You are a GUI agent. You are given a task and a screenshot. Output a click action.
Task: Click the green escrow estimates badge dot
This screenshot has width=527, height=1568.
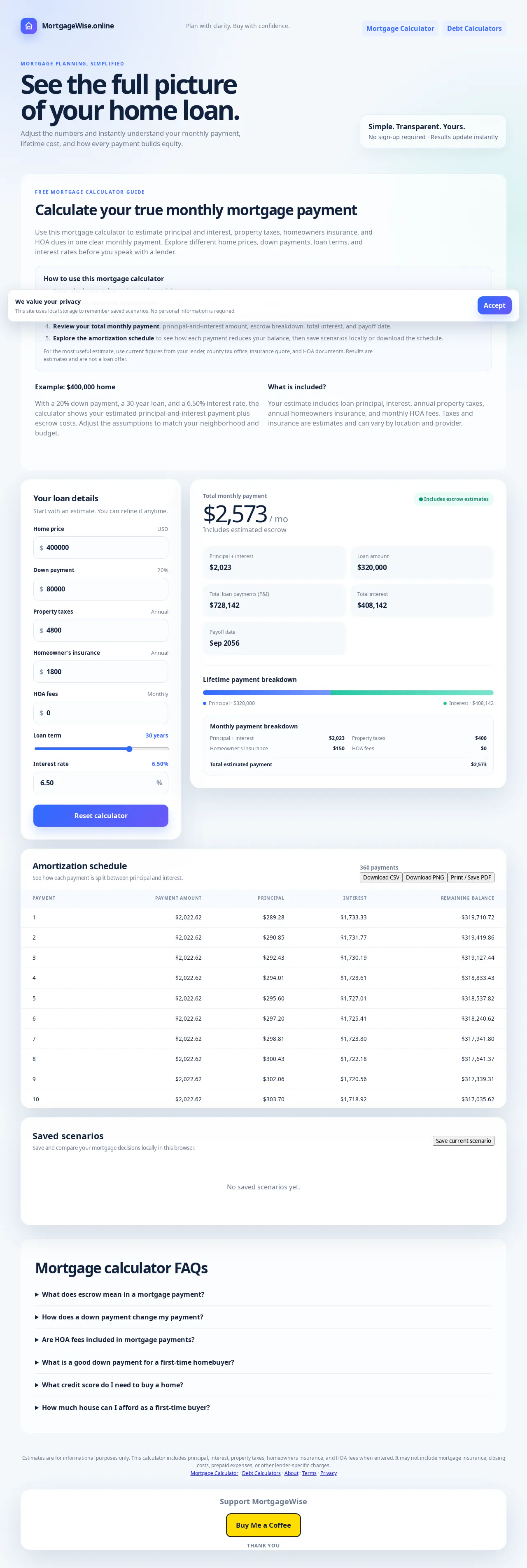(420, 499)
